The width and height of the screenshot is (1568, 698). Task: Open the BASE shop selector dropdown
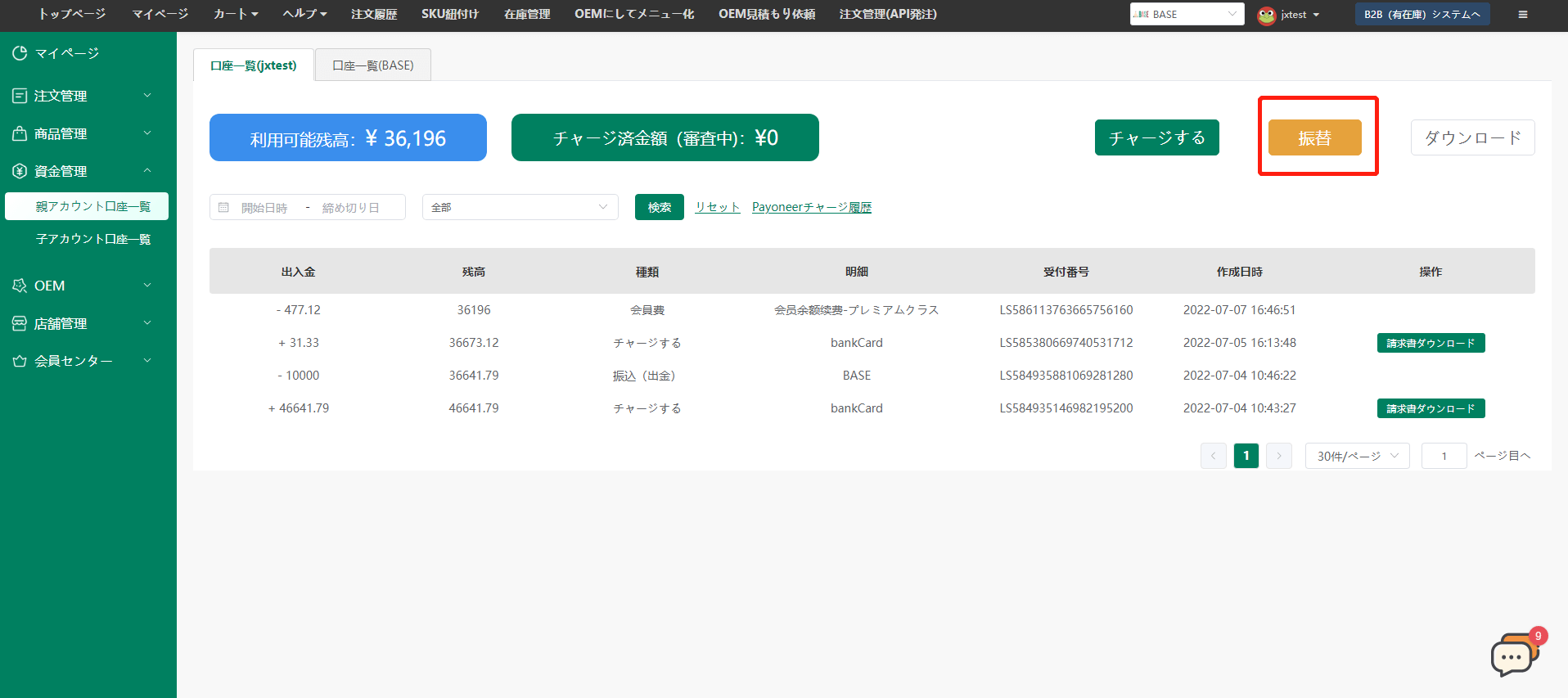[1187, 15]
